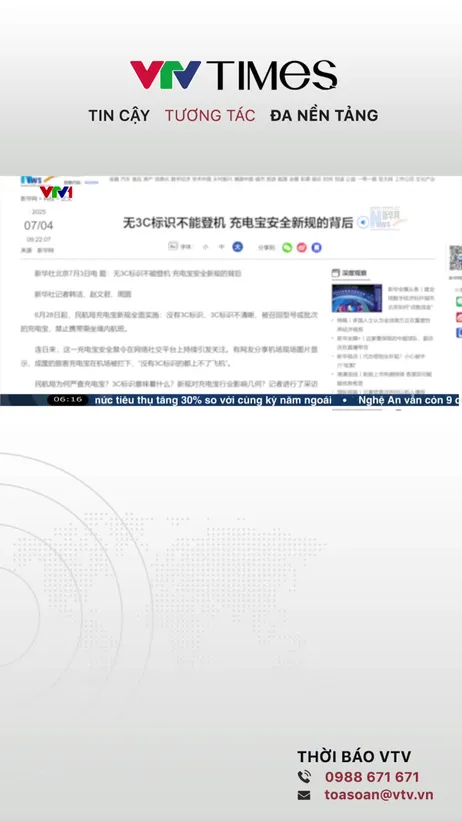
Task: Click the QR code at right edge
Action: [455, 258]
